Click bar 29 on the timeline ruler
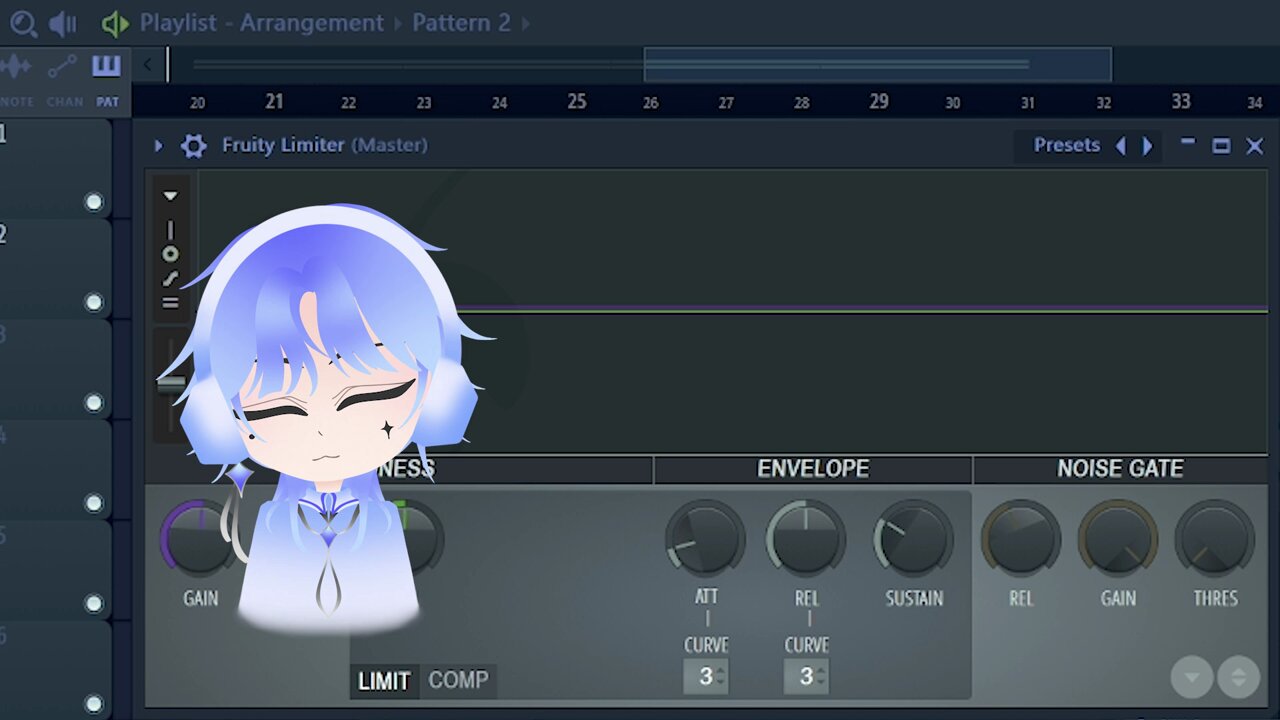Image resolution: width=1280 pixels, height=720 pixels. coord(879,102)
